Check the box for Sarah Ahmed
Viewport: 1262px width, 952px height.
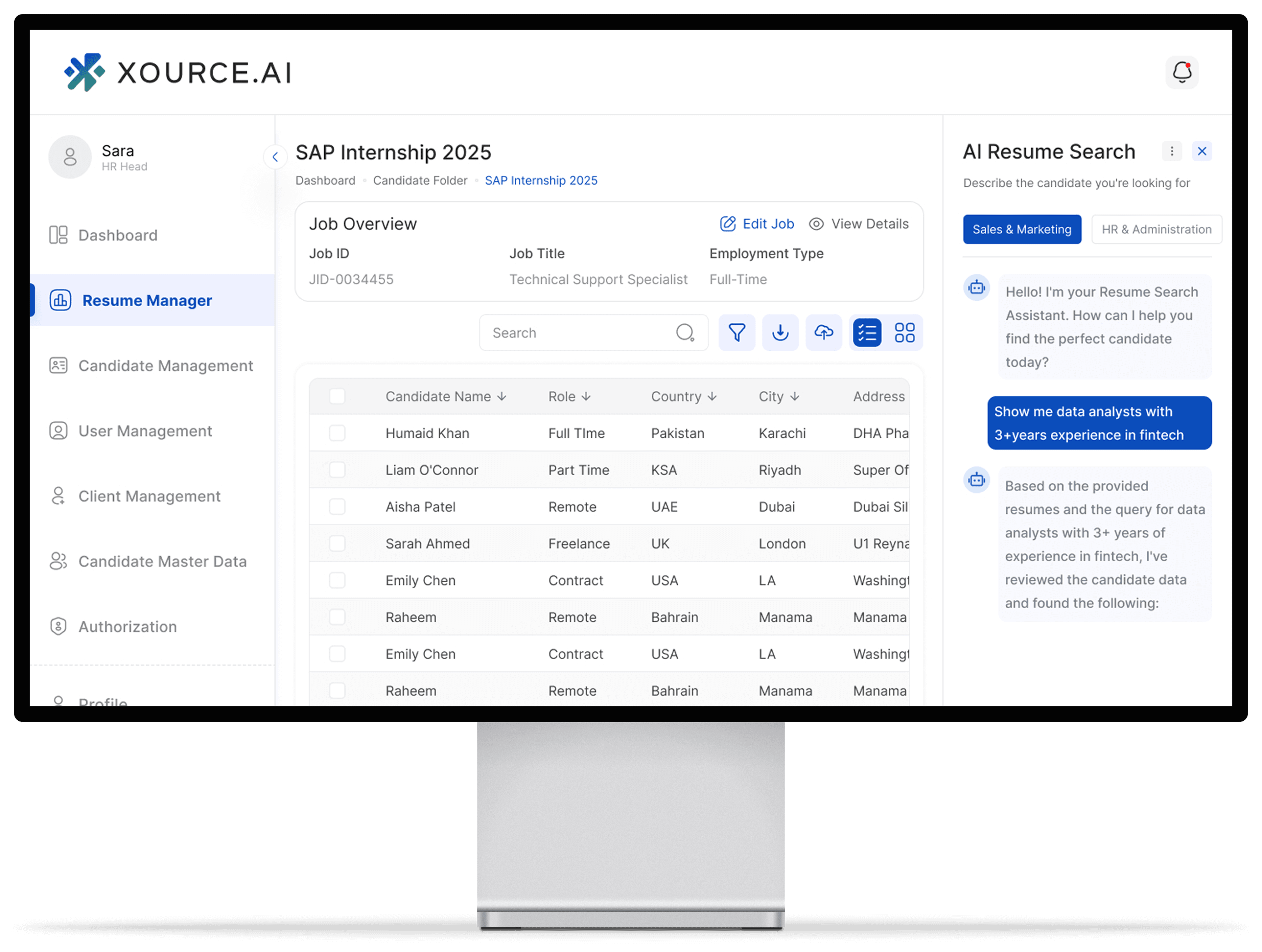[337, 544]
